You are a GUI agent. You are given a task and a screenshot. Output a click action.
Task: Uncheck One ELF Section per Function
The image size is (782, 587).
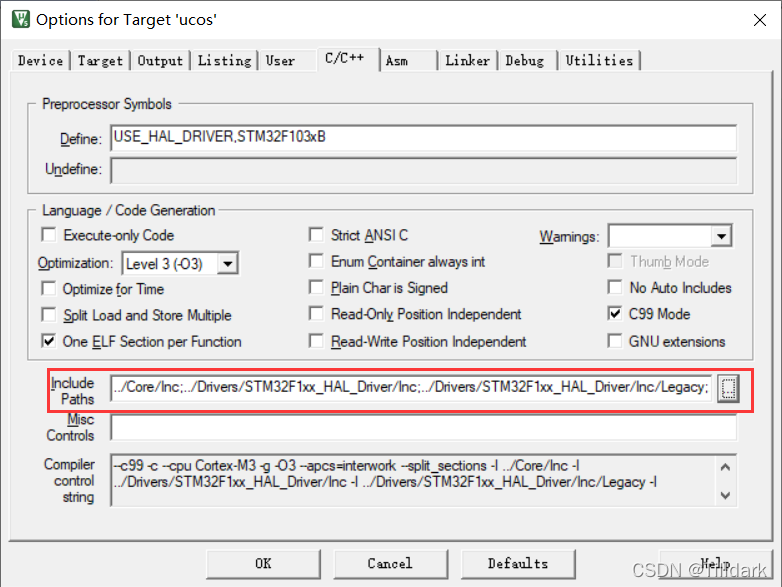coord(49,341)
